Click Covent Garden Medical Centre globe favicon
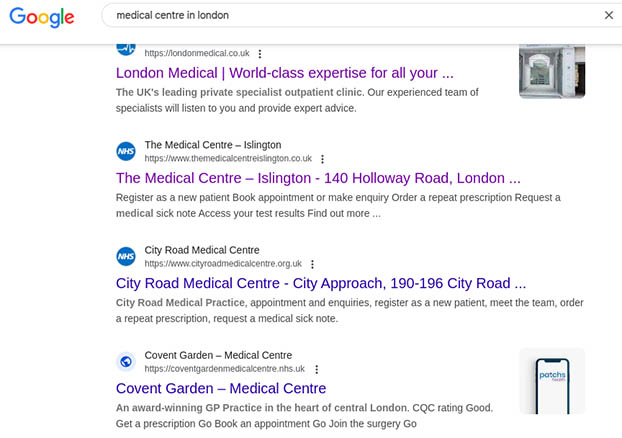Viewport: 622px width, 438px height. click(x=126, y=361)
